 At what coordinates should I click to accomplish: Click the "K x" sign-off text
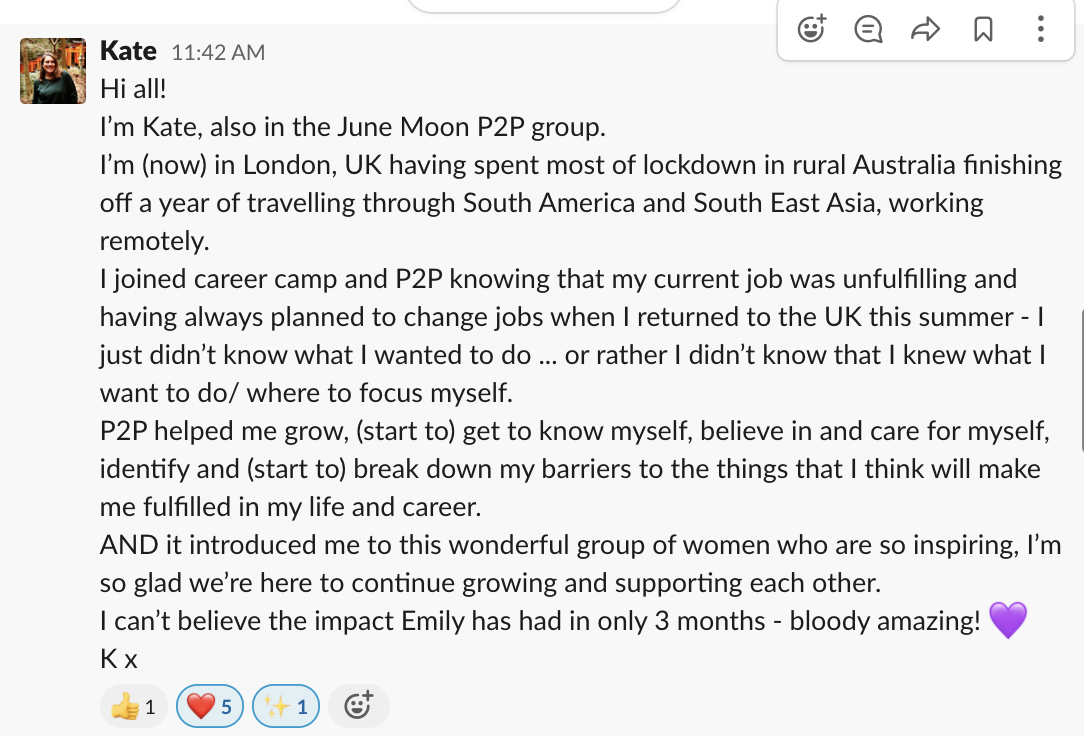(118, 659)
